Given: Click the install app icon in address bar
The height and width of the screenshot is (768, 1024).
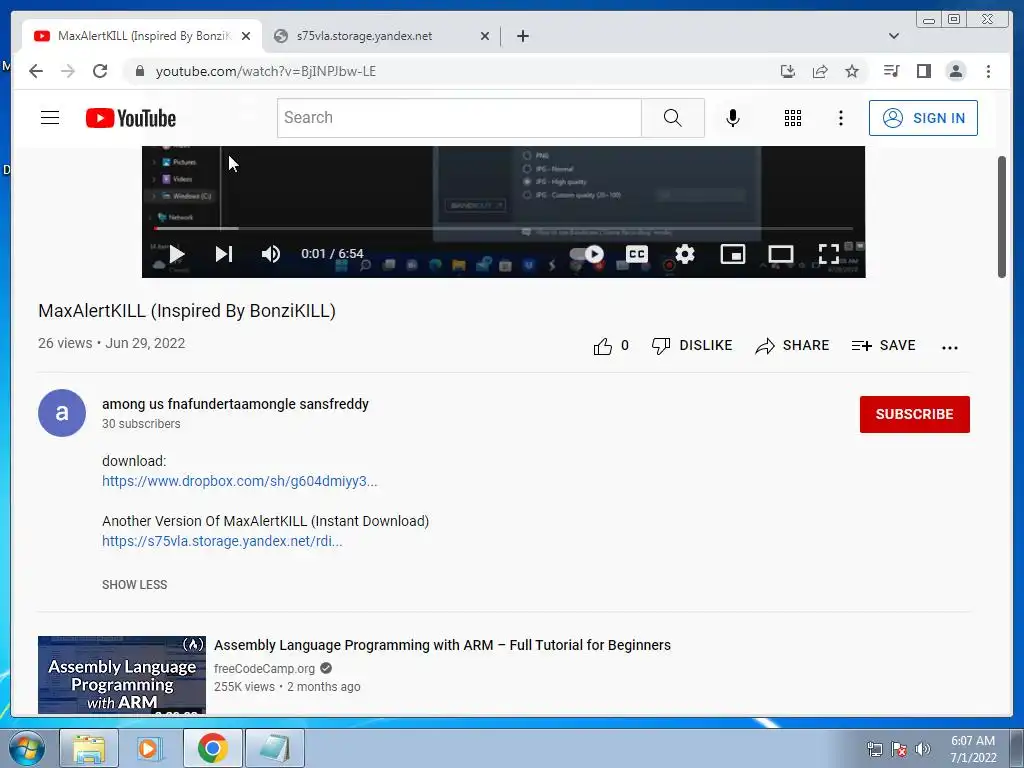Looking at the screenshot, I should (x=788, y=71).
